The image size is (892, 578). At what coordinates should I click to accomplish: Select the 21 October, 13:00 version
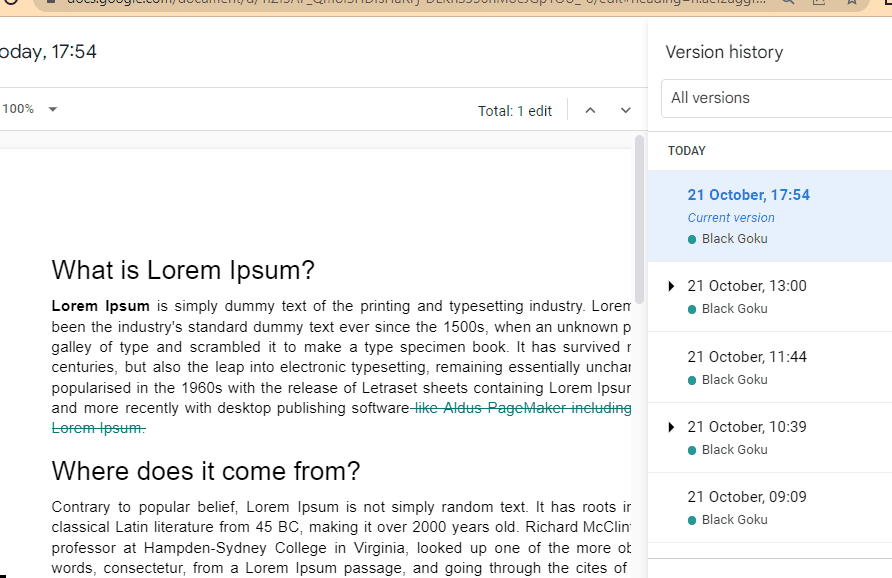770,297
